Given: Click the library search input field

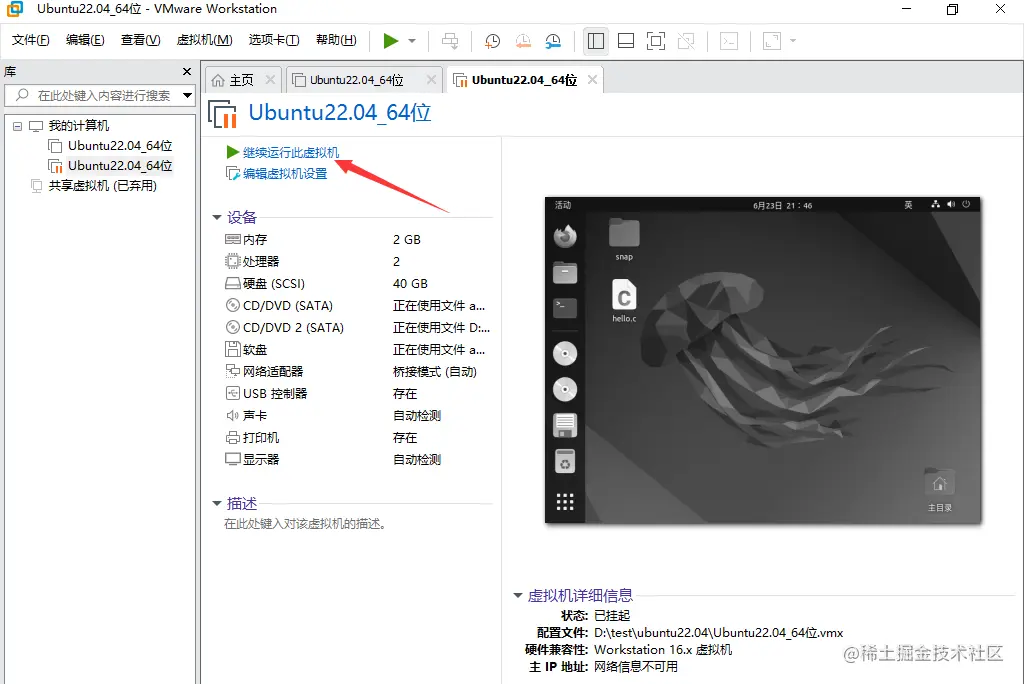Looking at the screenshot, I should click(99, 95).
